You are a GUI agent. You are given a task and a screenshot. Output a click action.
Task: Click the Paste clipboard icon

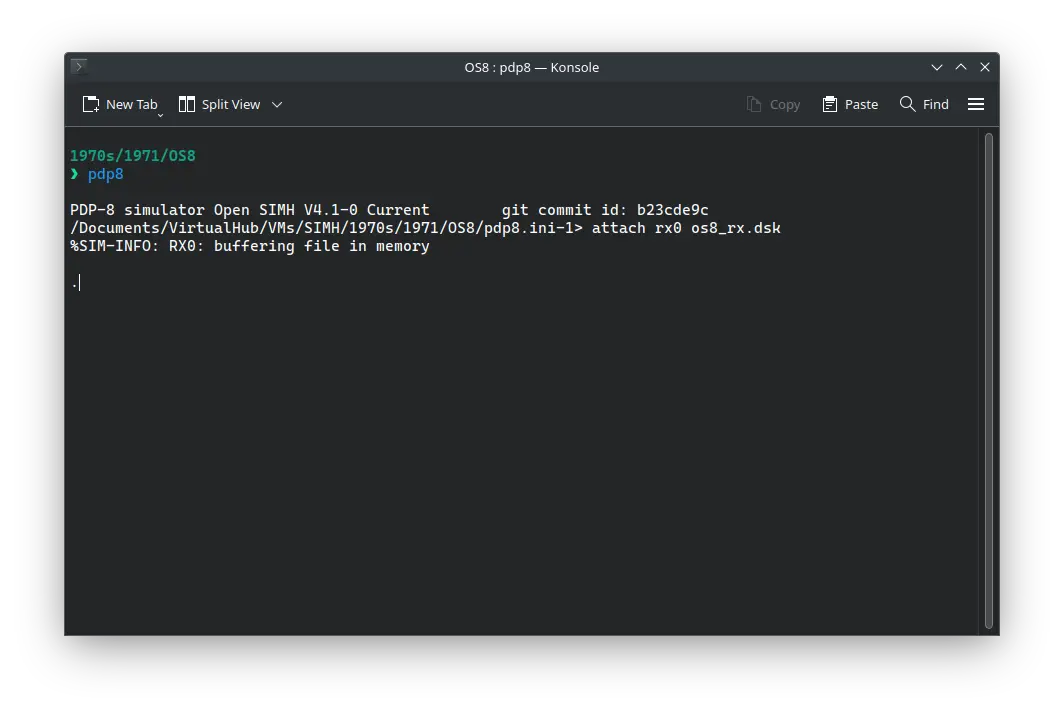(830, 104)
